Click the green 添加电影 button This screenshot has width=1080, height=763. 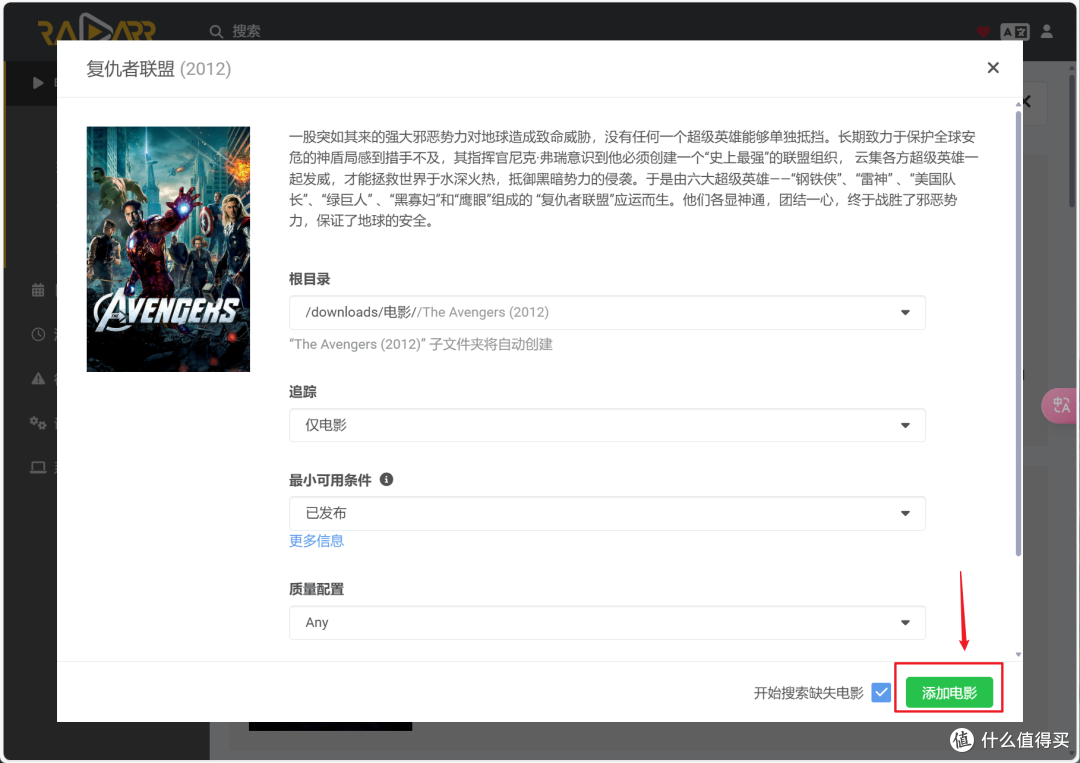pos(948,692)
